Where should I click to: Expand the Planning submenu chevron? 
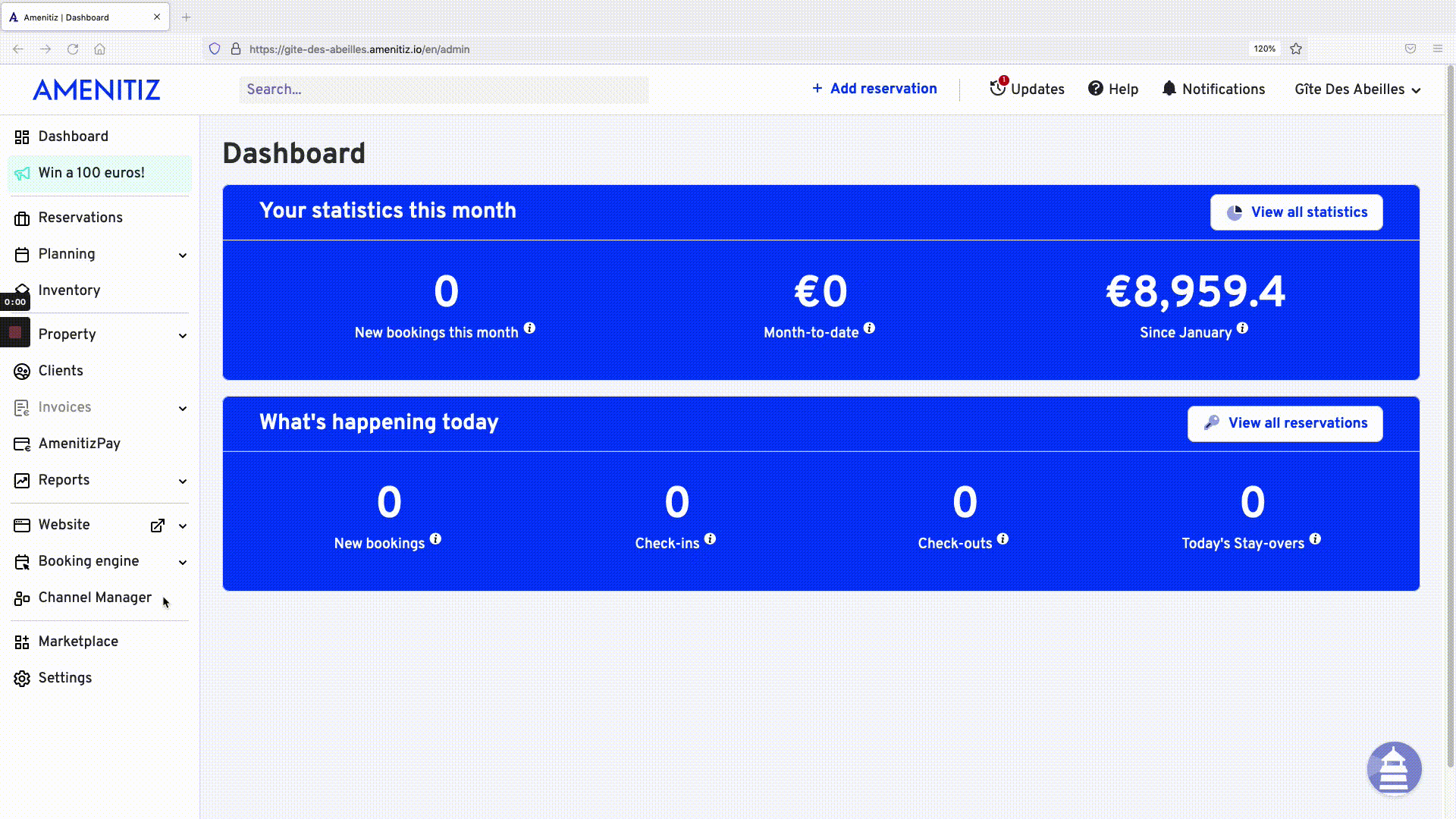183,256
